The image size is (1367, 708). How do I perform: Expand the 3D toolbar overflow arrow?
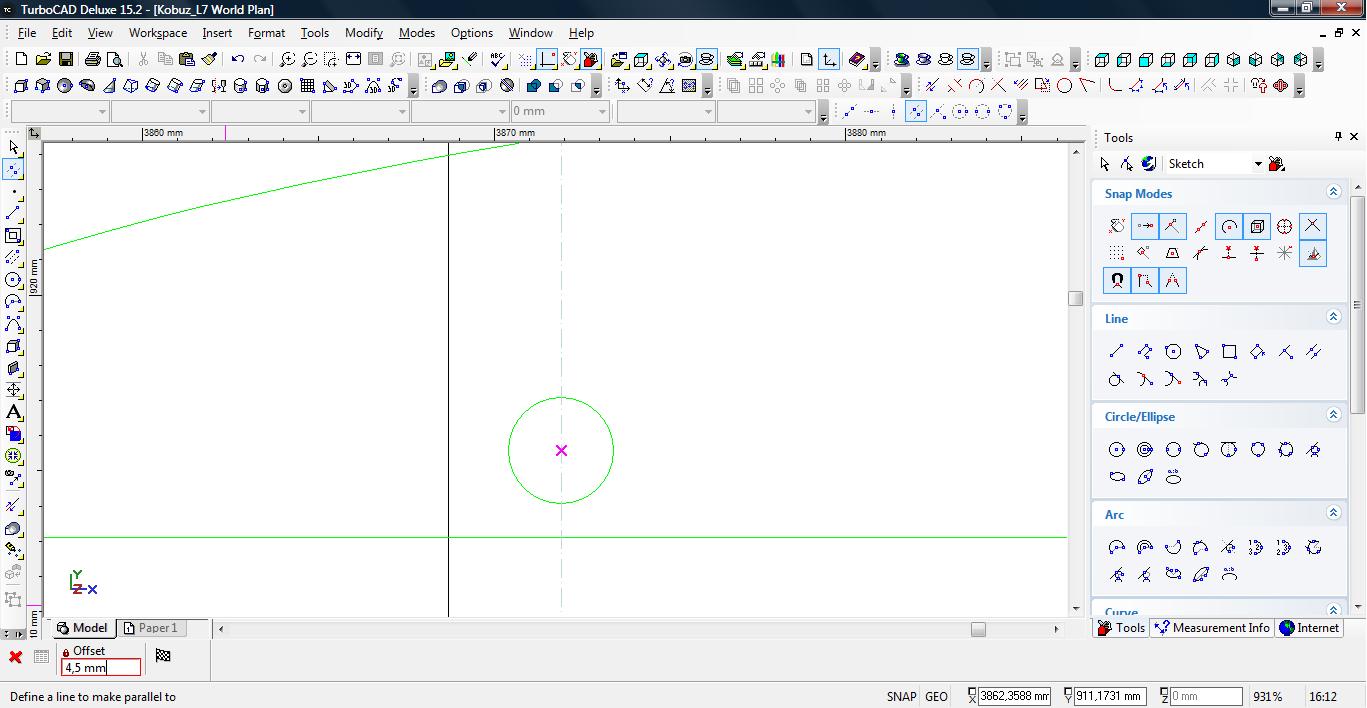point(413,87)
